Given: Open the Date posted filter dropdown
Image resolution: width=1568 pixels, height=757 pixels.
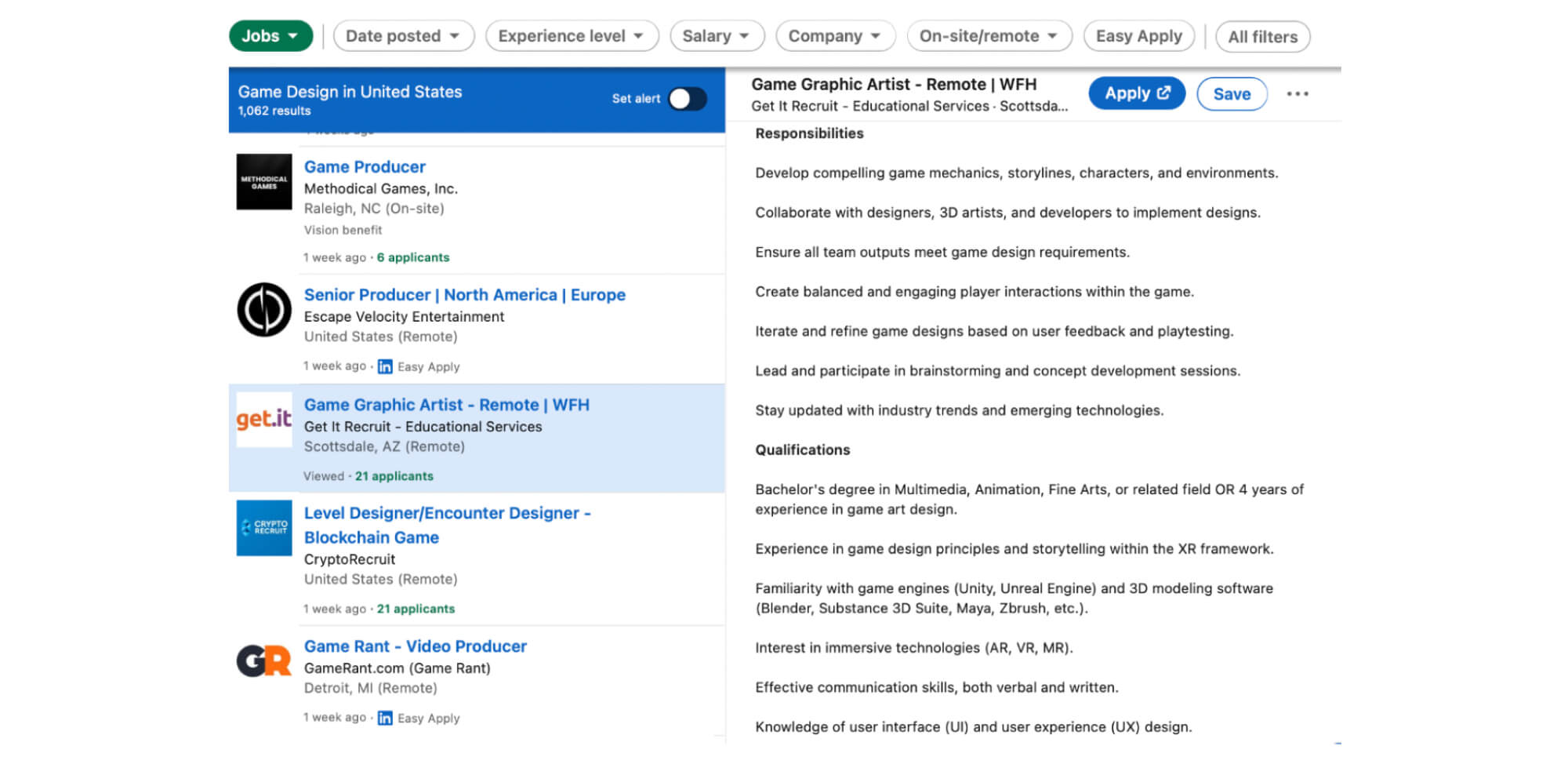Looking at the screenshot, I should 403,36.
